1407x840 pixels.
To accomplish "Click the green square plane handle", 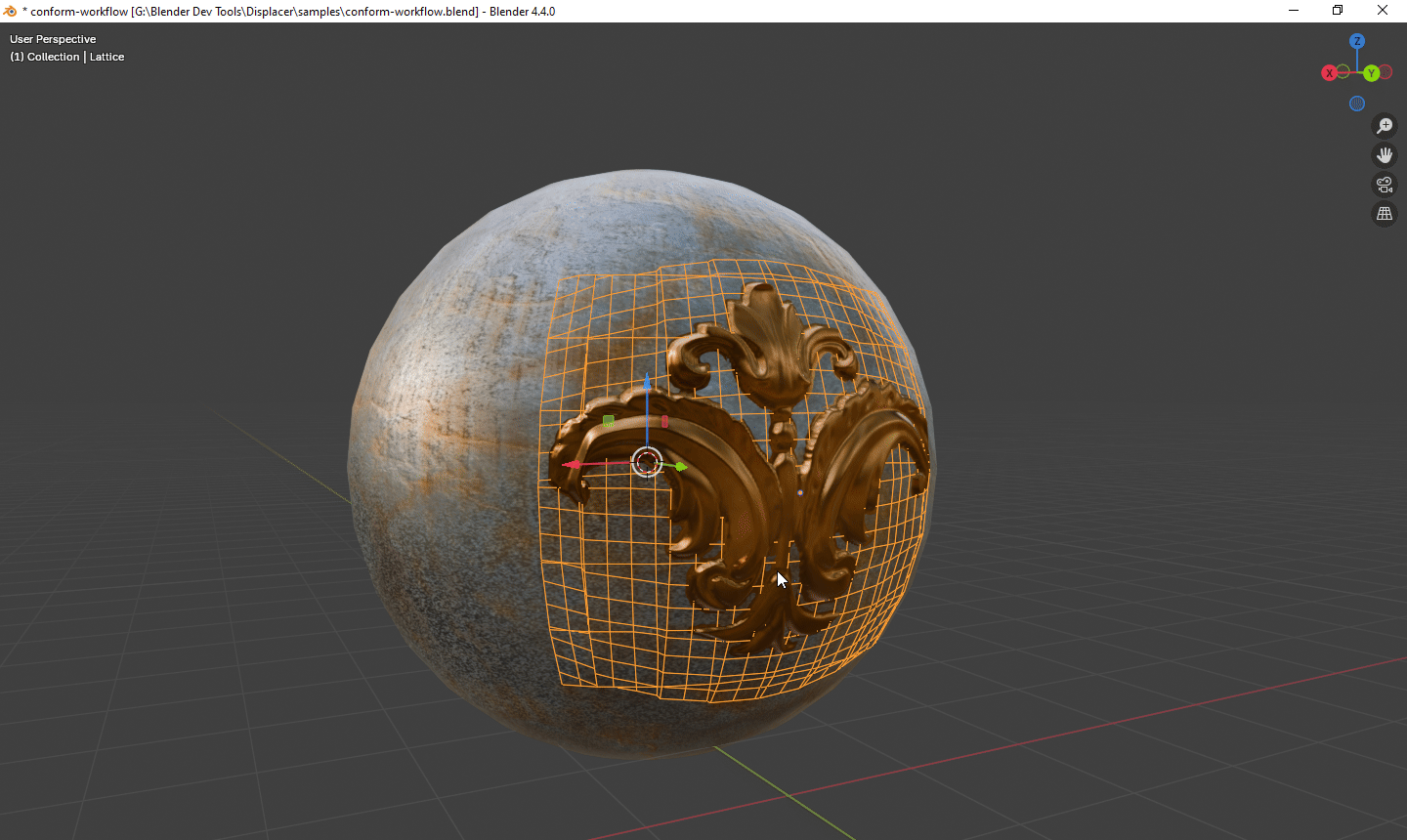I will click(609, 421).
